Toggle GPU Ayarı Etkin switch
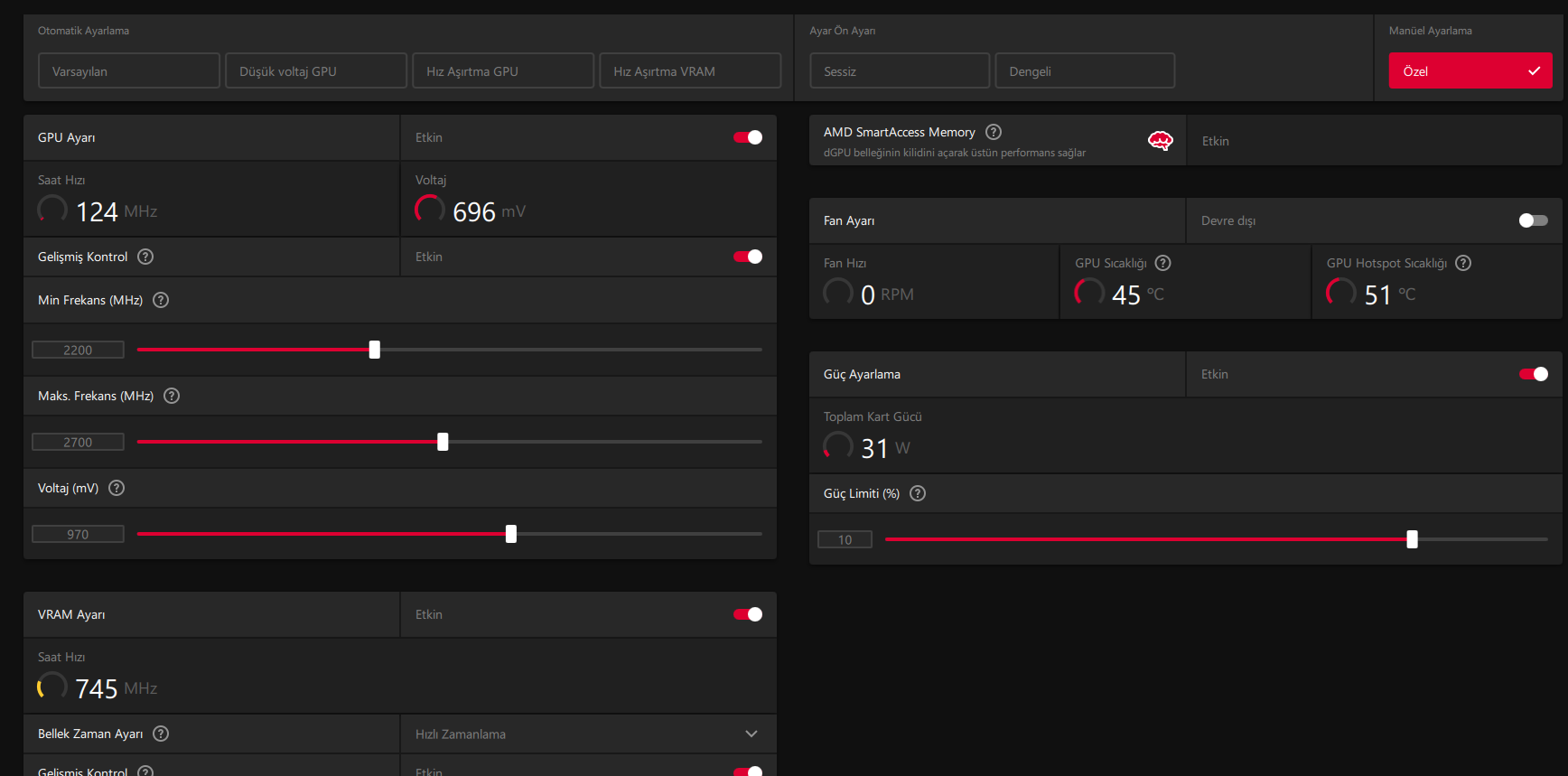Image resolution: width=1568 pixels, height=776 pixels. [748, 137]
